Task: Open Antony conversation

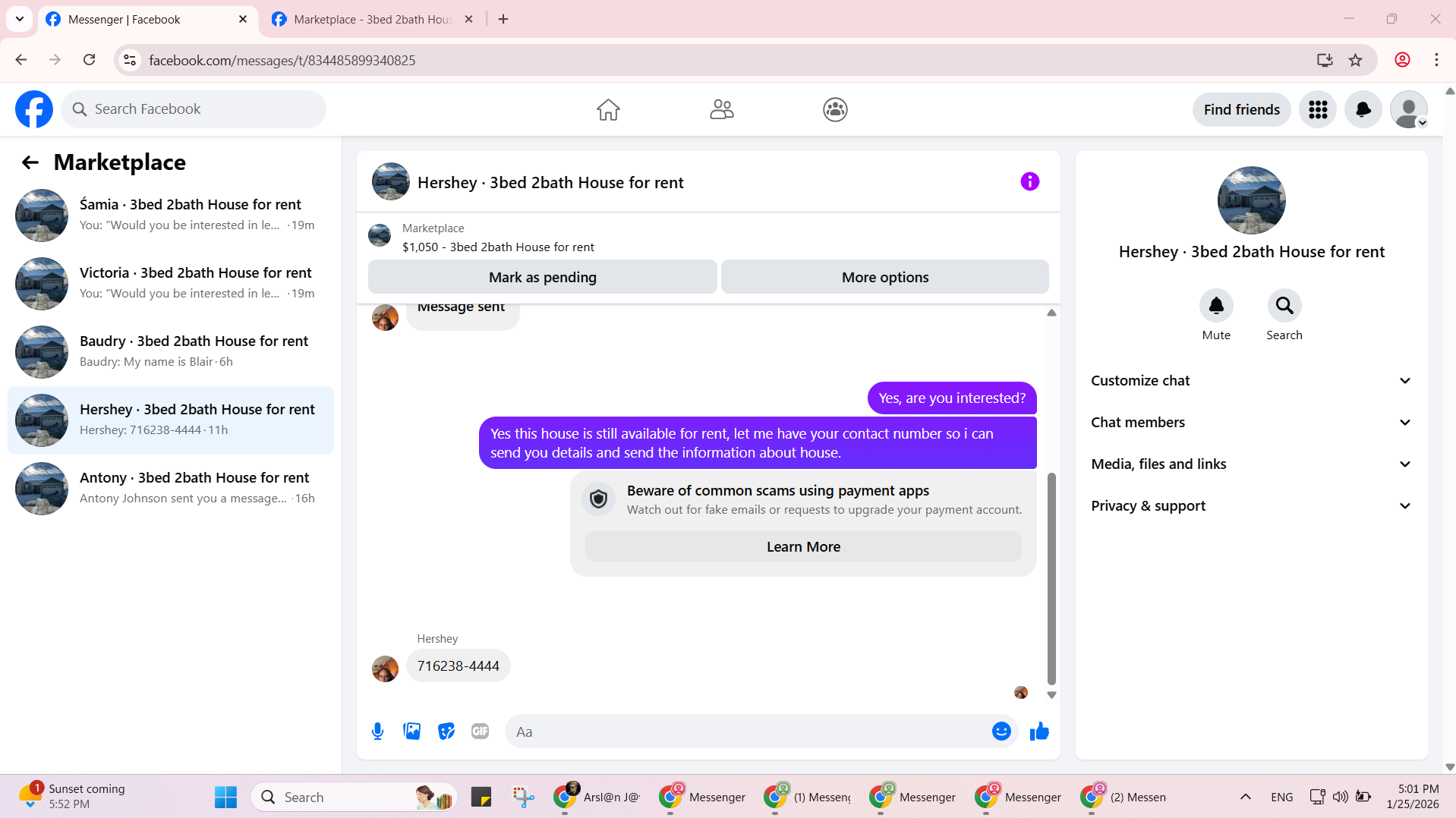Action: tap(171, 489)
